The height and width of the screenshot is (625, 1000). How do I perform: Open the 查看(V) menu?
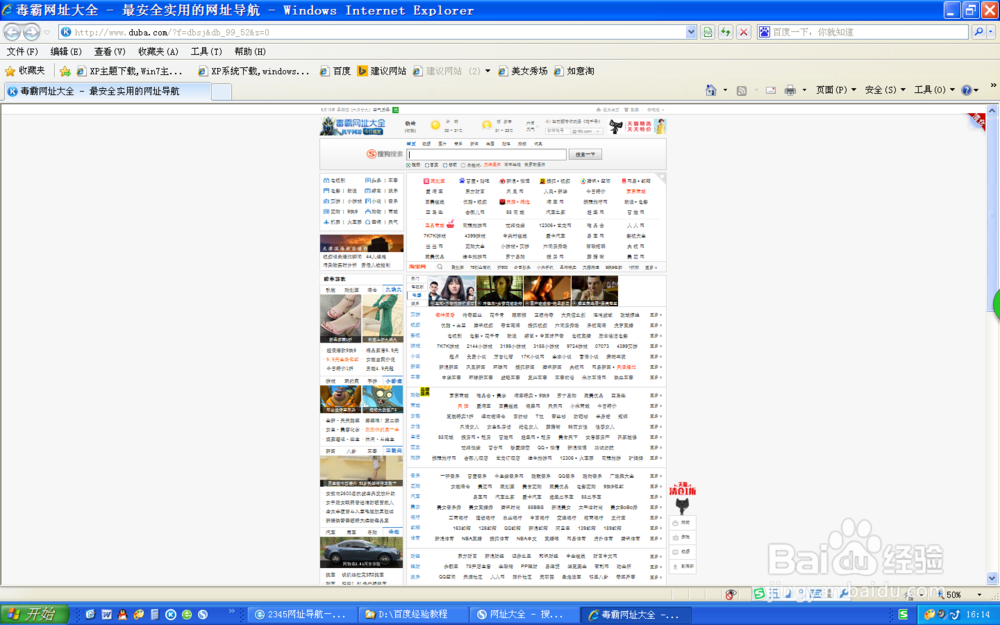[110, 52]
